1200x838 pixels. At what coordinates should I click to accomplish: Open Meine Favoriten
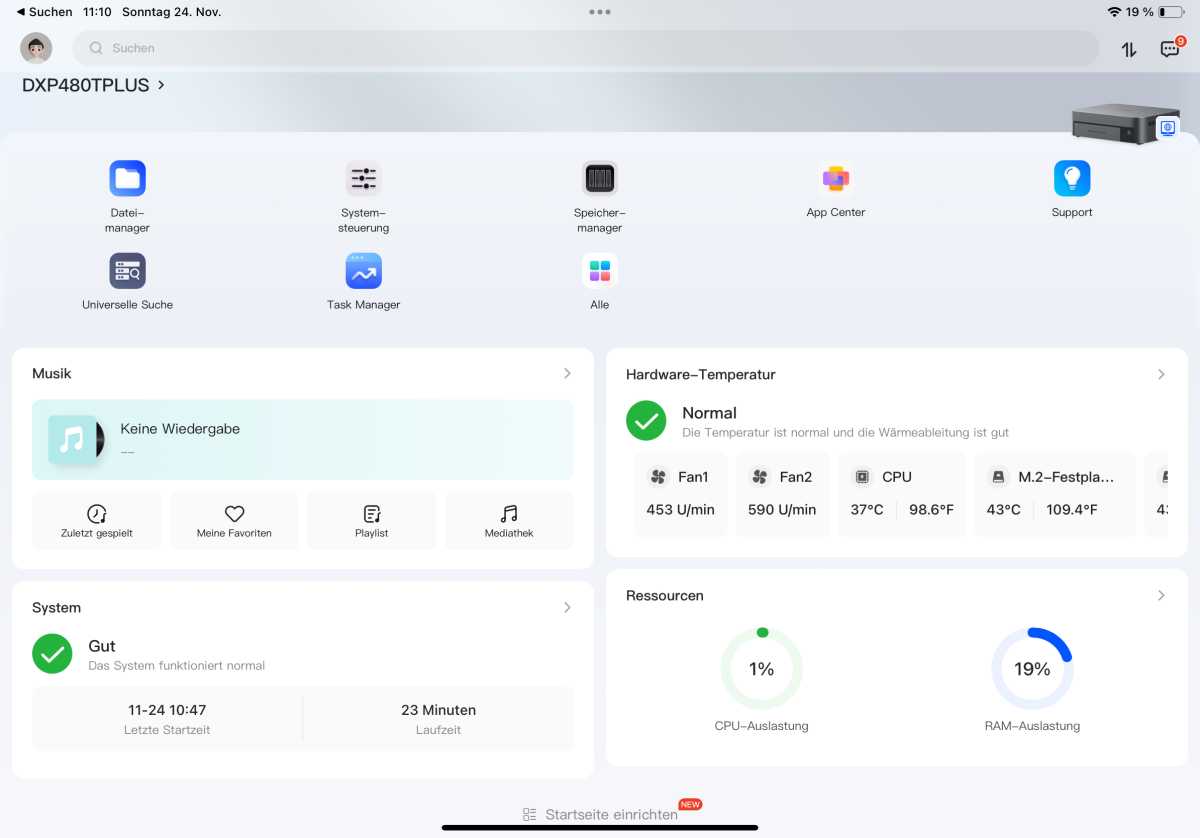click(x=234, y=519)
